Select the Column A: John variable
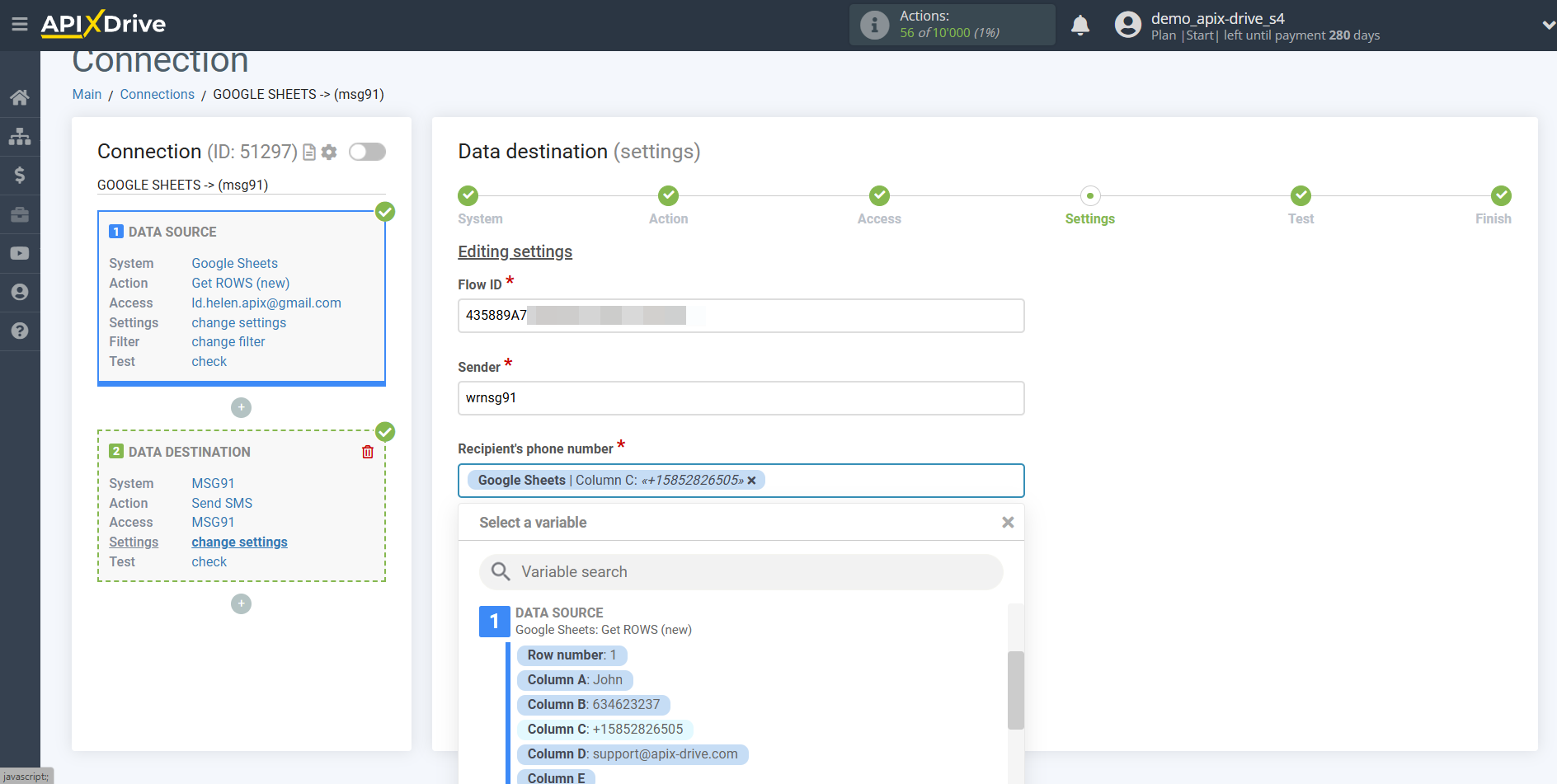 tap(575, 680)
